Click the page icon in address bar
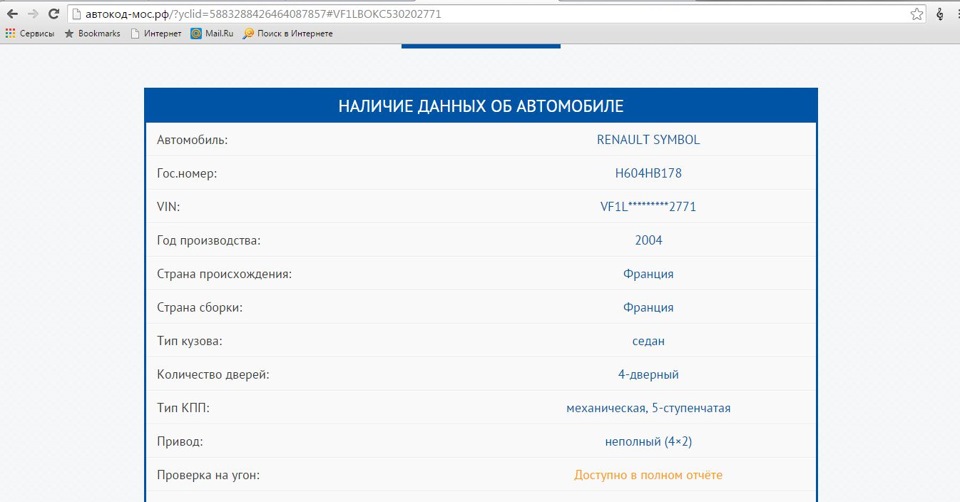Screen dimensions: 960x502 coord(77,13)
